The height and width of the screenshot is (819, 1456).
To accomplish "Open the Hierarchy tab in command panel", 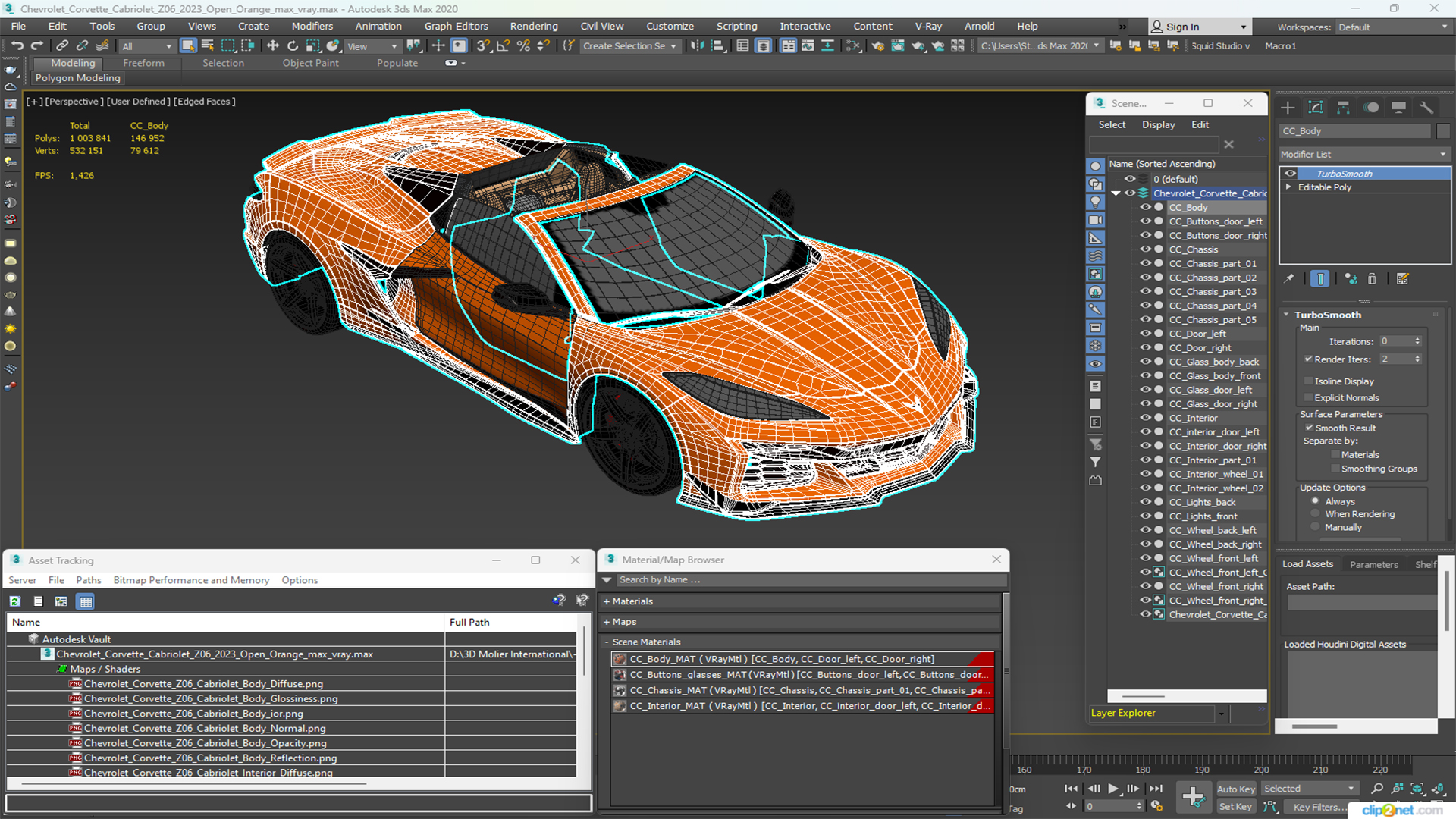I will coord(1343,107).
